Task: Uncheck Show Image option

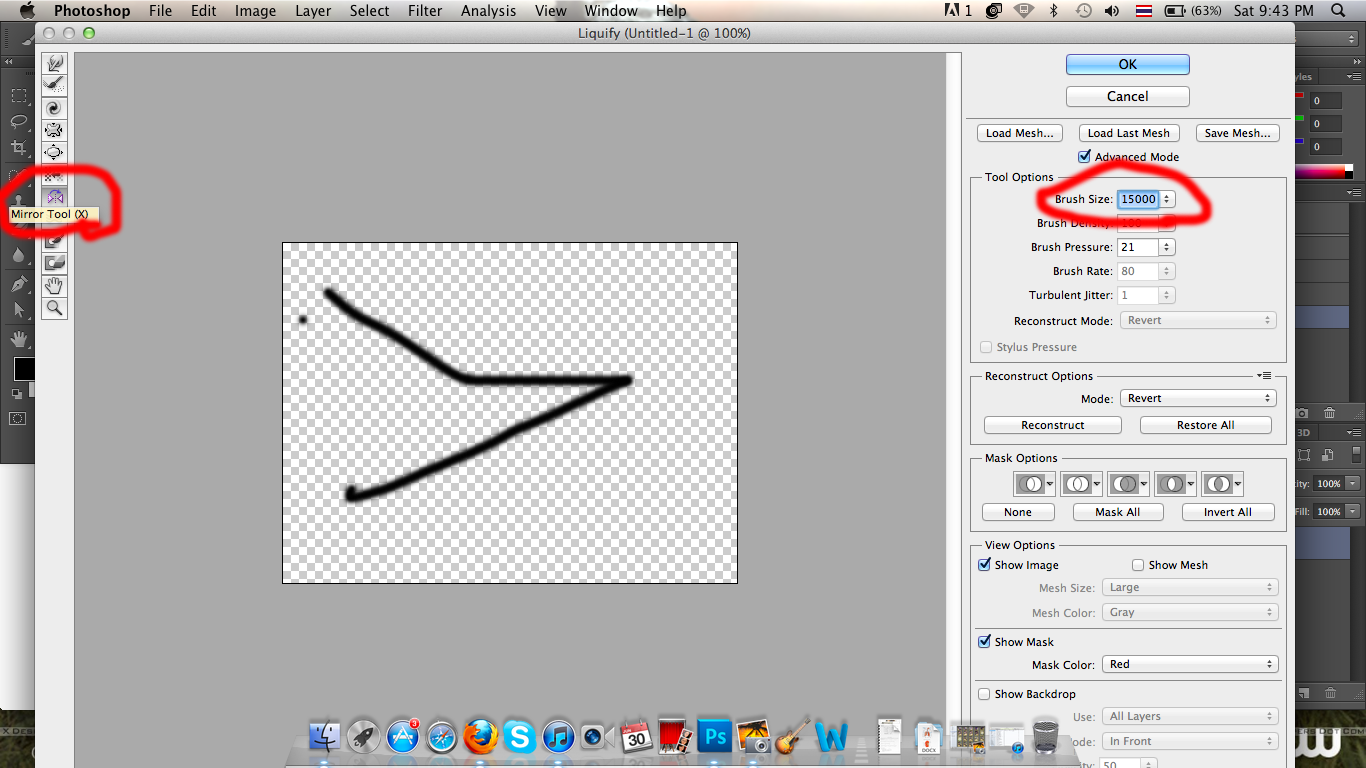Action: click(985, 565)
